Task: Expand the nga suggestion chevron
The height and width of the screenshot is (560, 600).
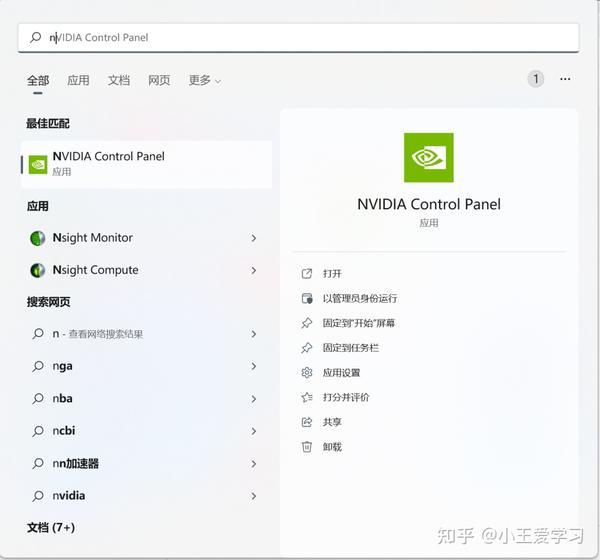Action: click(254, 366)
